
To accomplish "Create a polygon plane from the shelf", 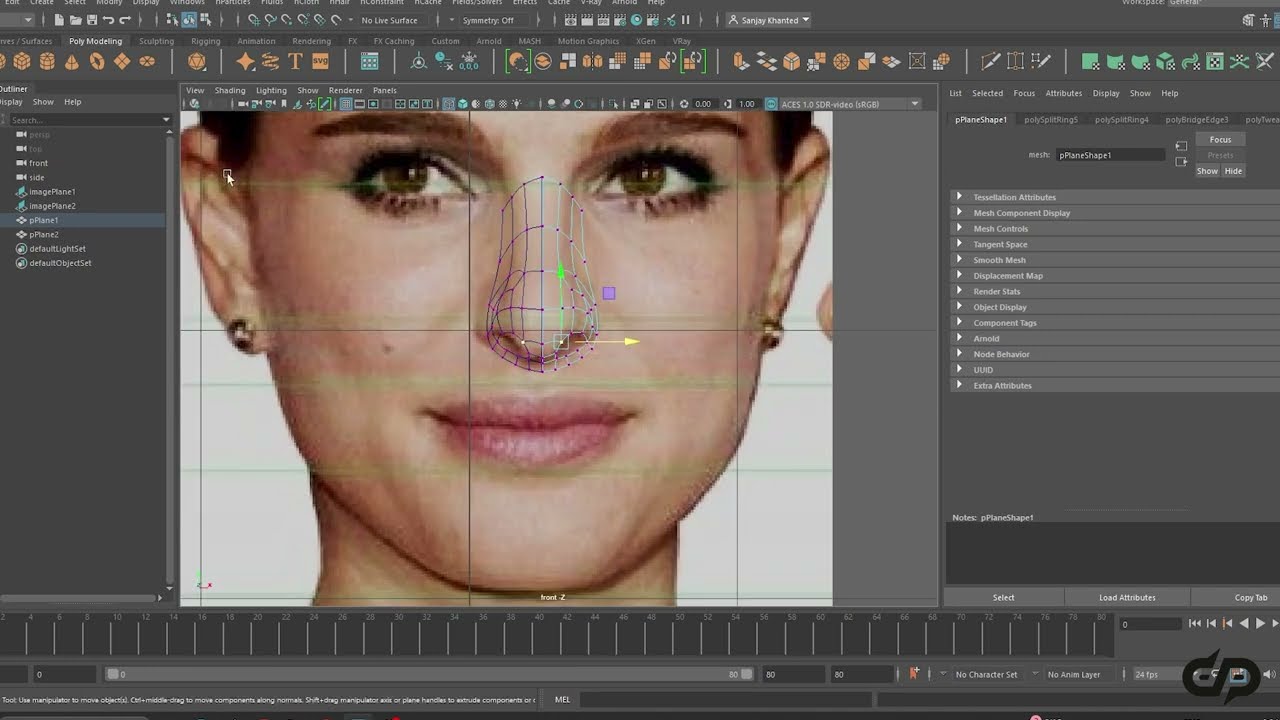I will [x=122, y=61].
